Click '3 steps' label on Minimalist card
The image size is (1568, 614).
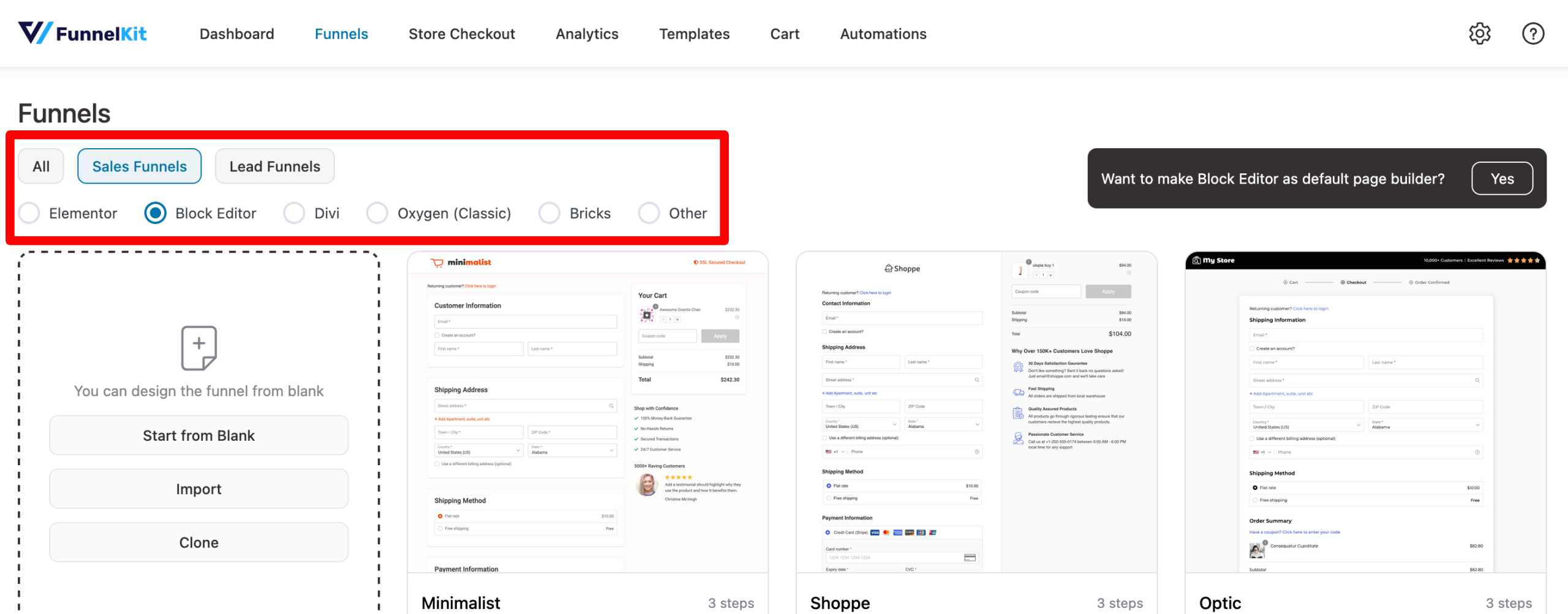point(731,603)
